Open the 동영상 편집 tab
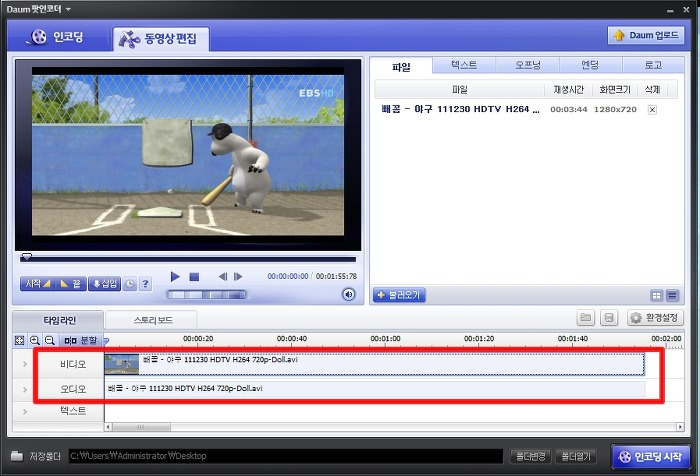This screenshot has width=700, height=476. tap(160, 39)
